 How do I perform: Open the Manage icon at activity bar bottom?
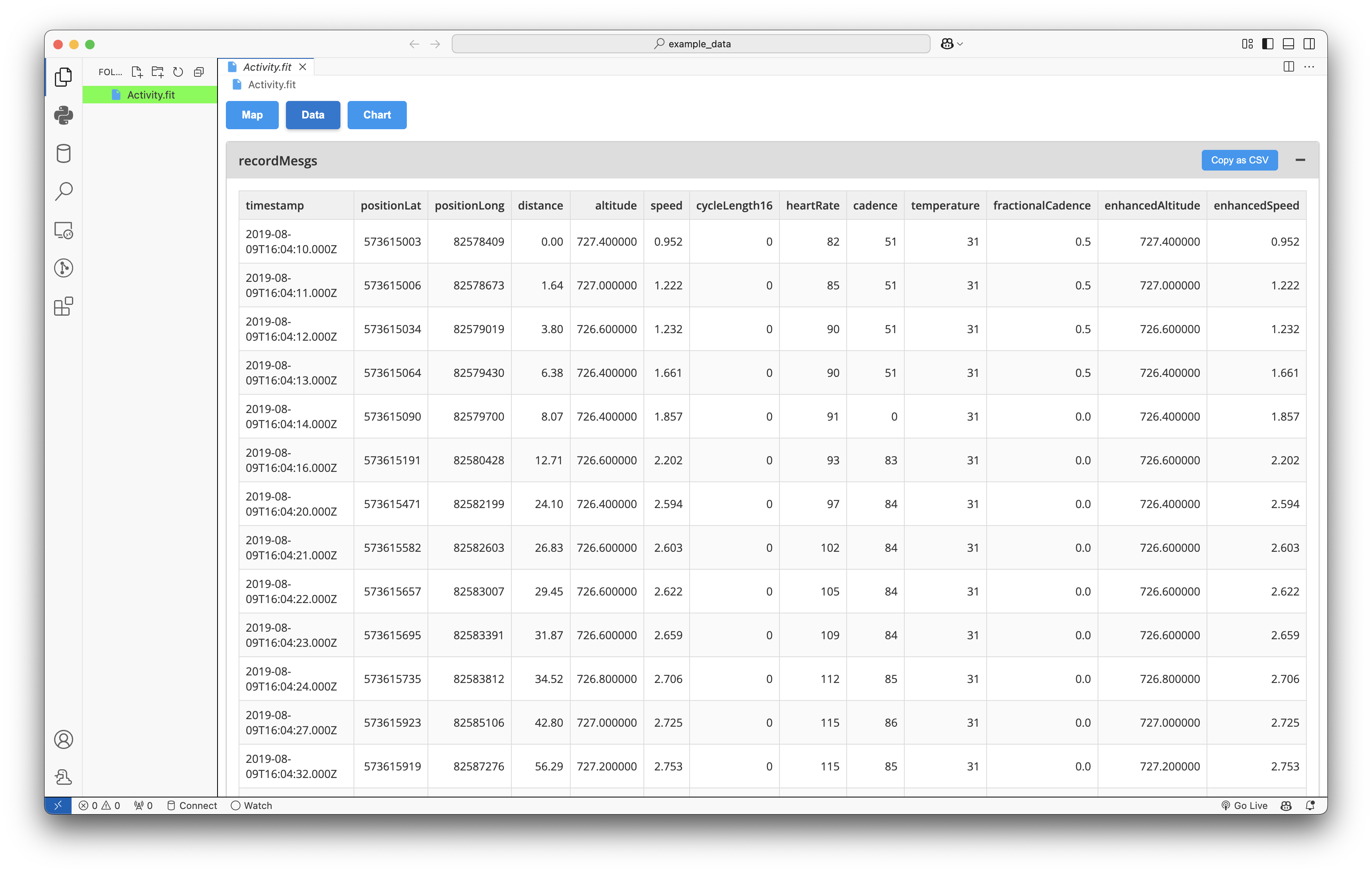[x=63, y=777]
